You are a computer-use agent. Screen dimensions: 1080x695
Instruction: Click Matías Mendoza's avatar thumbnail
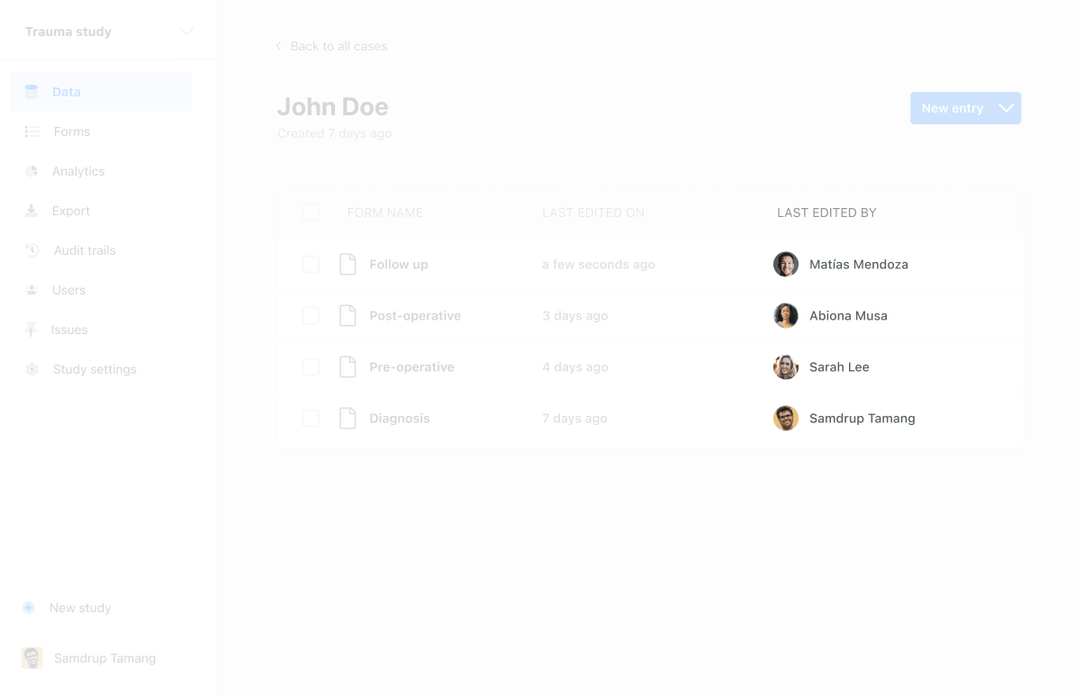coord(786,264)
